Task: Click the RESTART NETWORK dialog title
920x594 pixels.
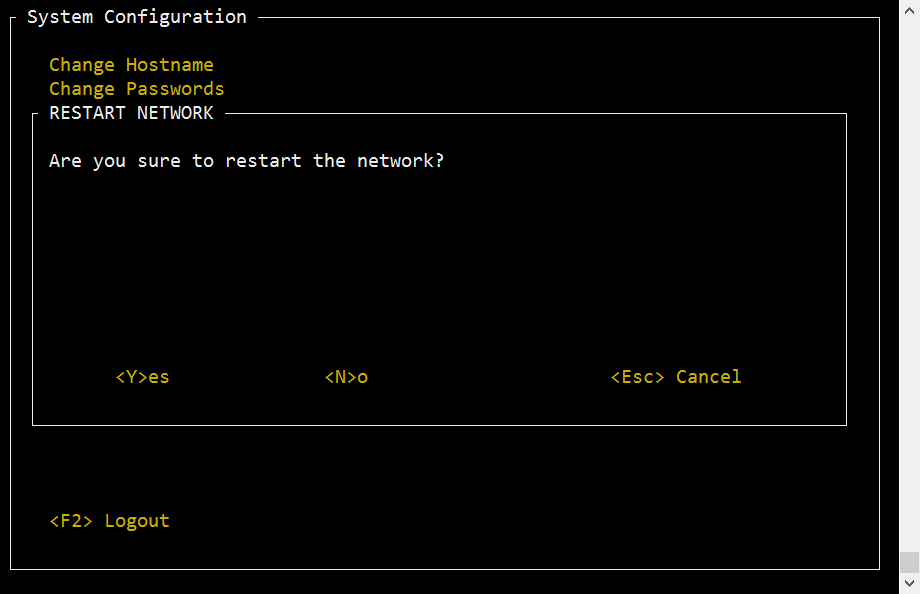Action: coord(131,113)
